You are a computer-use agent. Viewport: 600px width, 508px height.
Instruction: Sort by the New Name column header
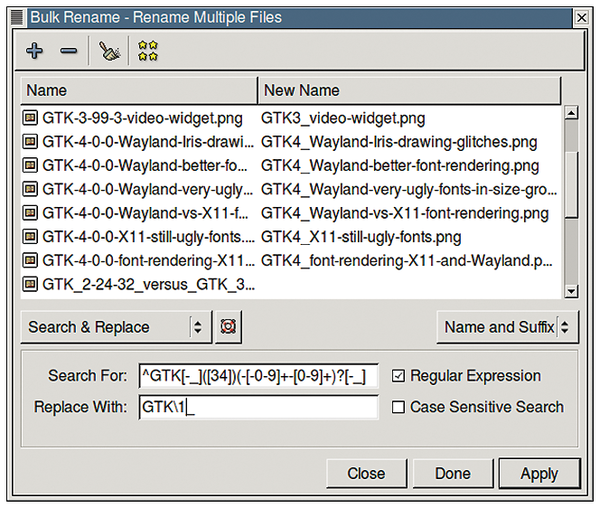[409, 90]
